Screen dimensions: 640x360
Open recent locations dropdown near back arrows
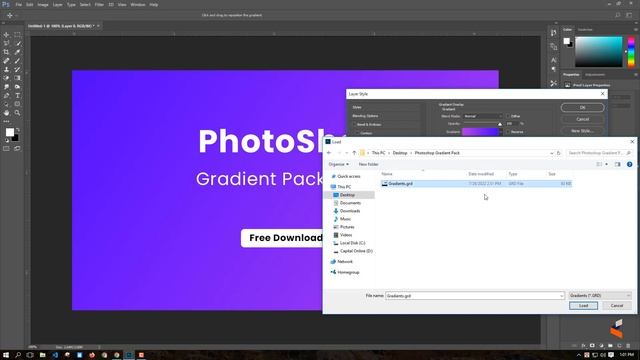tap(347, 153)
